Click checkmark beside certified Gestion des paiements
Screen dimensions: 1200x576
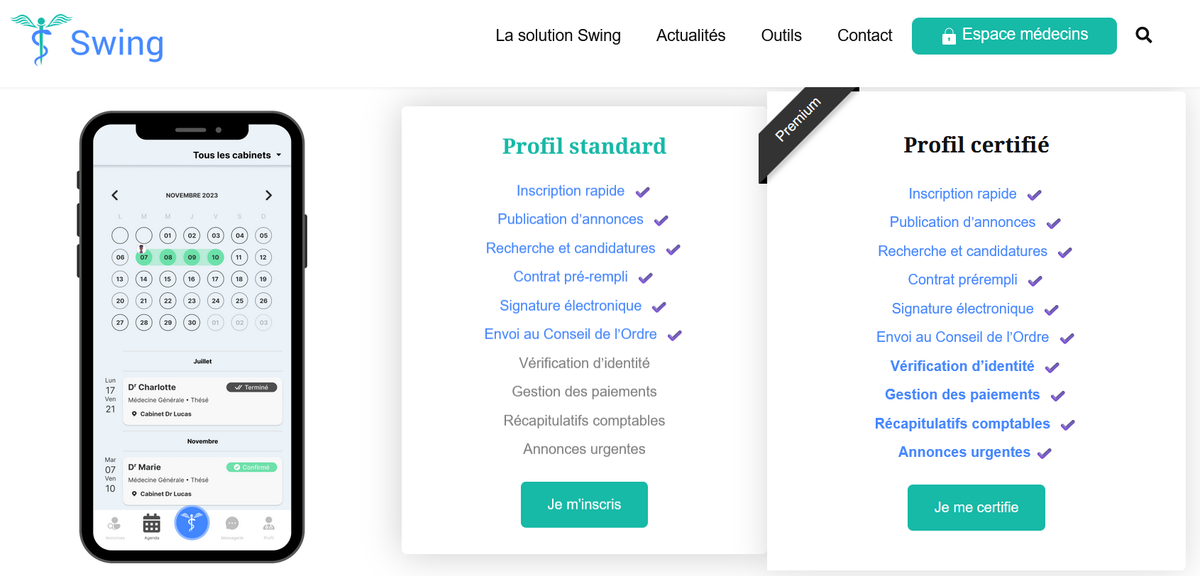point(1058,396)
